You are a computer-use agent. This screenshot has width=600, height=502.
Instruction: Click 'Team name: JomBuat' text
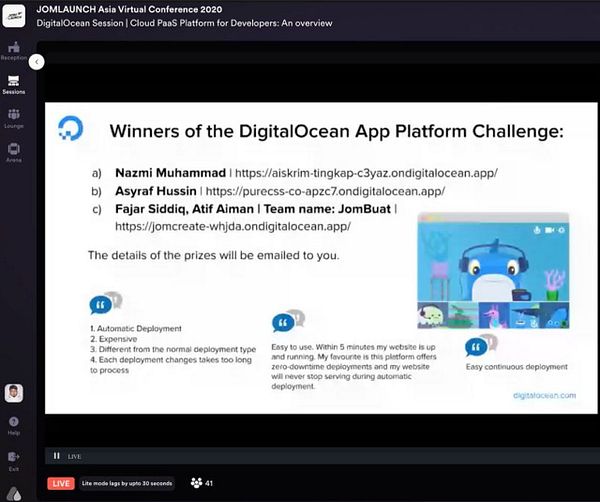tap(327, 209)
